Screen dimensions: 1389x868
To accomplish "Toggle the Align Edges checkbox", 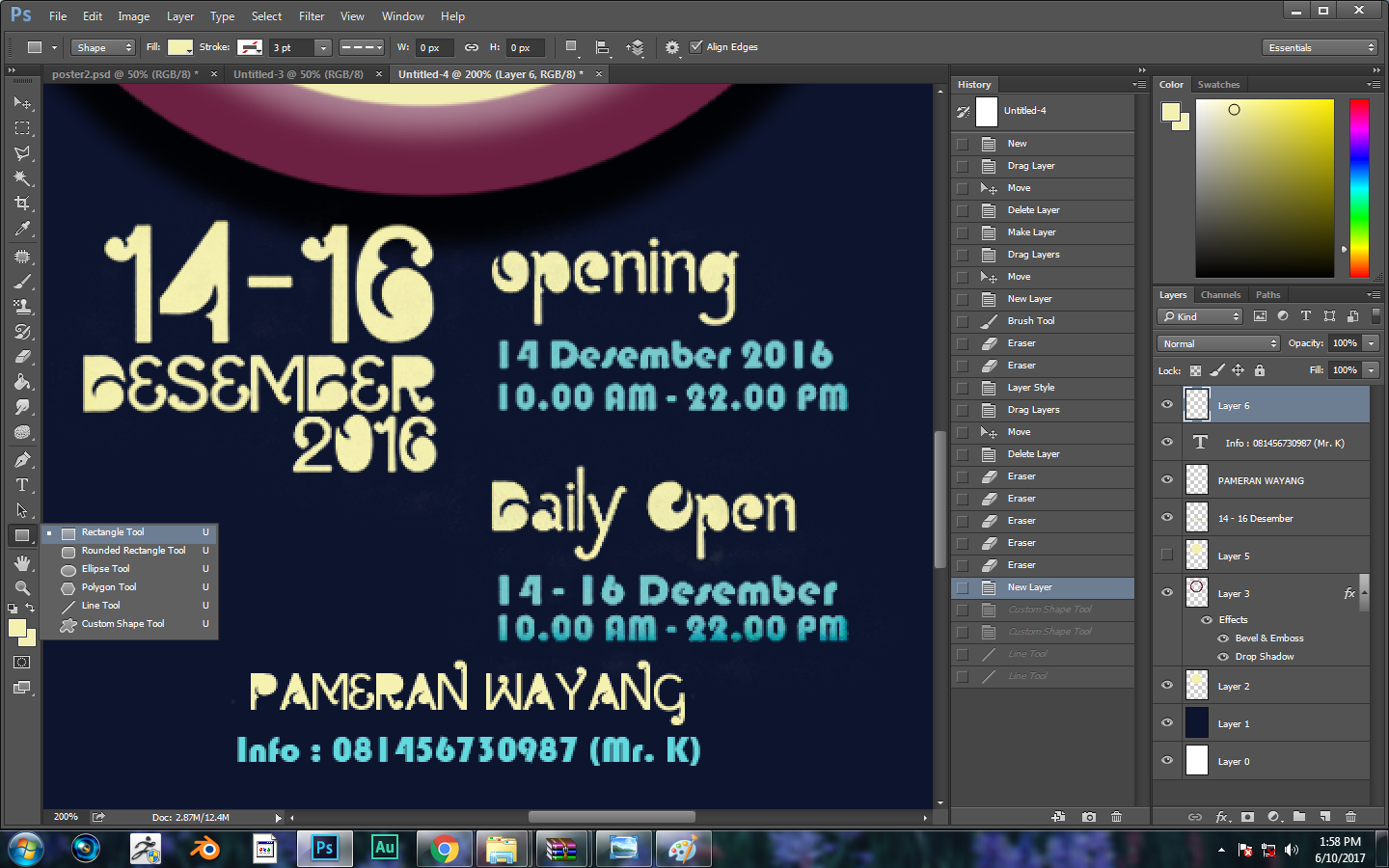I will coord(696,46).
